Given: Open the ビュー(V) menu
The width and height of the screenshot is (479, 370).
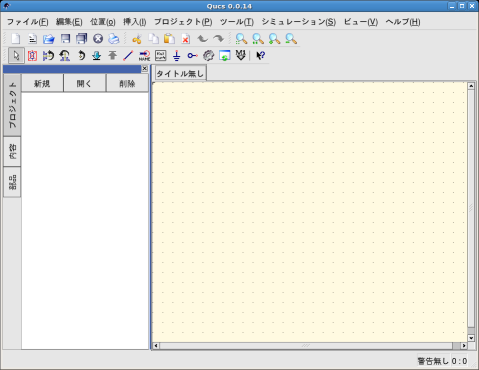Looking at the screenshot, I should [361, 22].
